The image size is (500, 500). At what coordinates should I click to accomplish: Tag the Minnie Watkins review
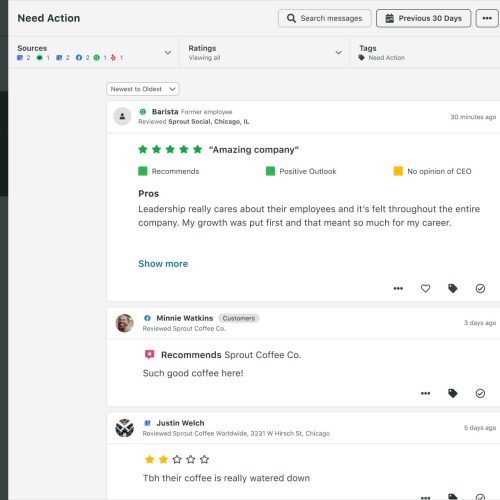453,393
